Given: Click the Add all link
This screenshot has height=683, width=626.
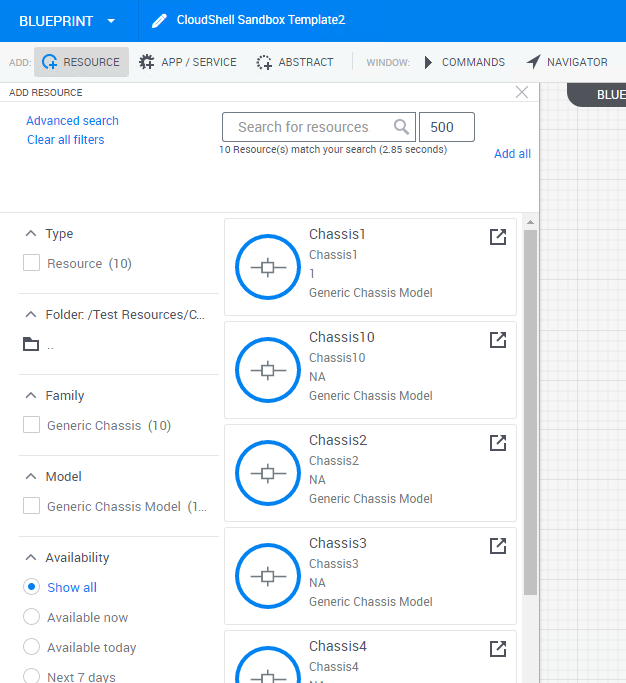Looking at the screenshot, I should pos(512,154).
